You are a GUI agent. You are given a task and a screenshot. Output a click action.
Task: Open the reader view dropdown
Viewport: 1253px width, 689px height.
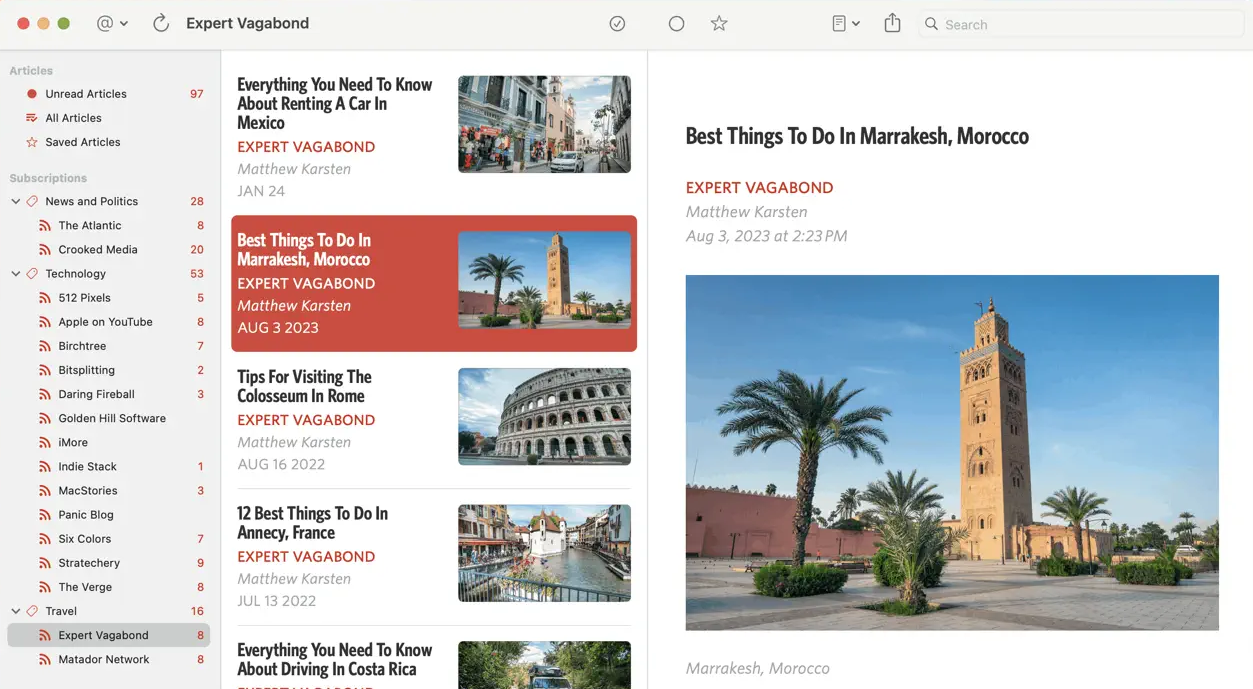click(x=845, y=23)
